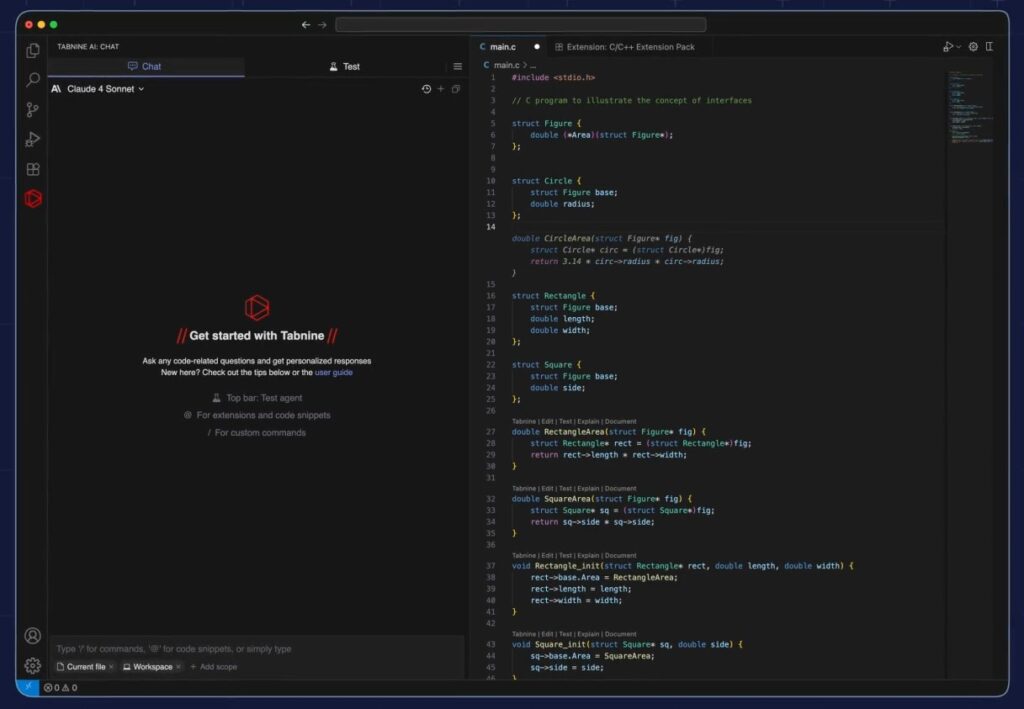This screenshot has height=709, width=1024.
Task: Click Edit code lens above RectangleArea
Action: [x=547, y=421]
